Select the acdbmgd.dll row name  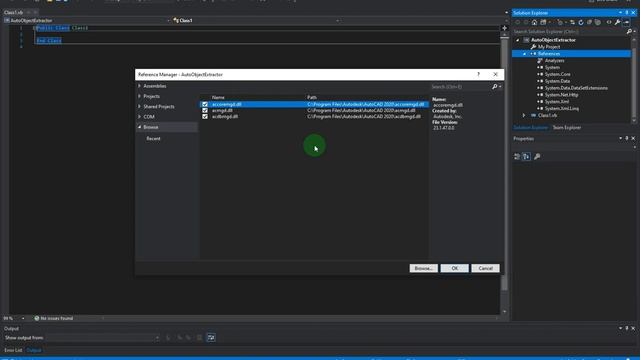point(225,117)
